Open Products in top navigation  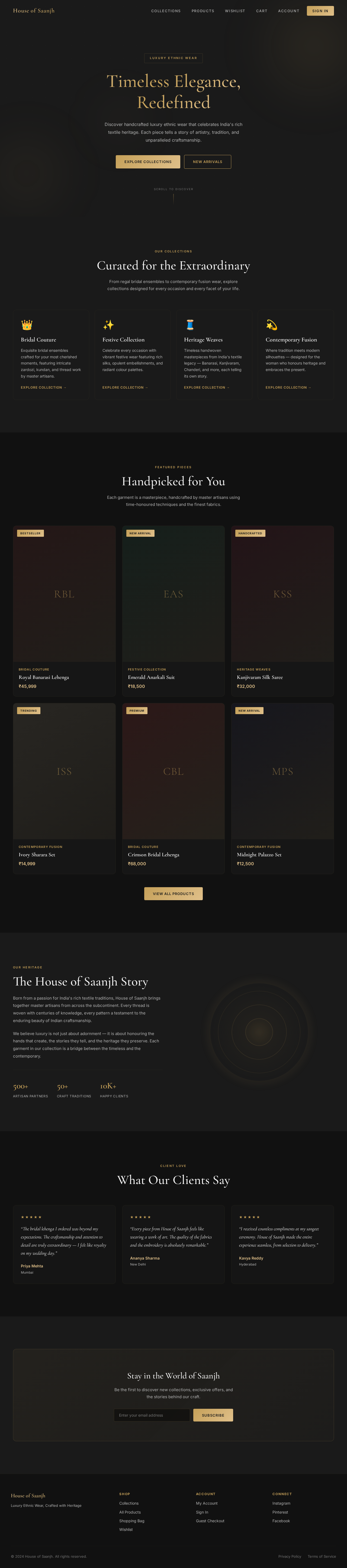[203, 11]
